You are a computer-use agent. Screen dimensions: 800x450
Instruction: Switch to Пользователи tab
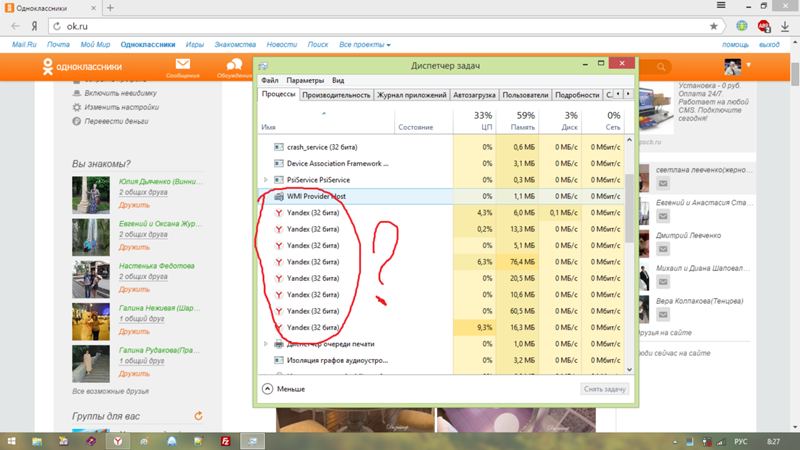525,95
